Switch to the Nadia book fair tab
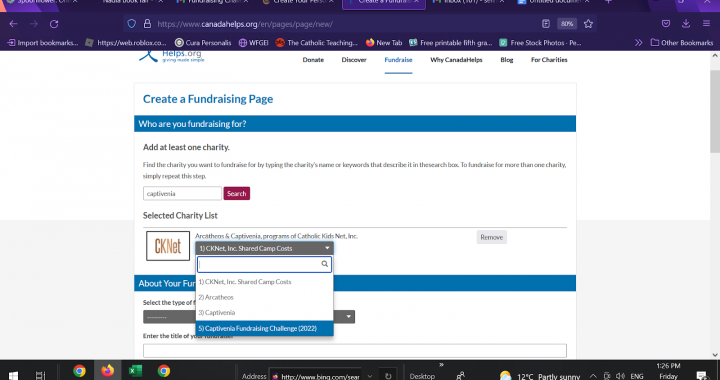The width and height of the screenshot is (720, 380). tap(129, 2)
